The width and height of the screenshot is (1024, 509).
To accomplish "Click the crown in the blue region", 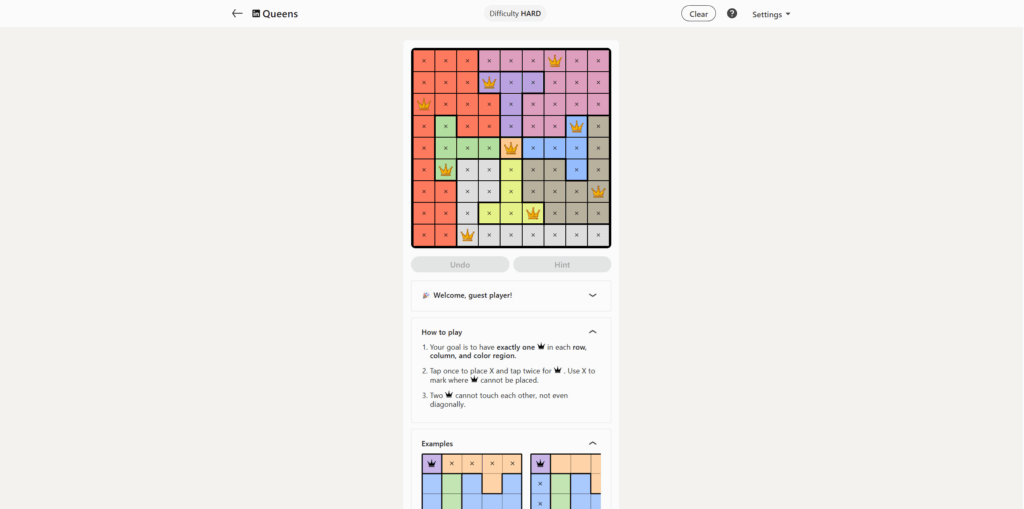I will 576,127.
